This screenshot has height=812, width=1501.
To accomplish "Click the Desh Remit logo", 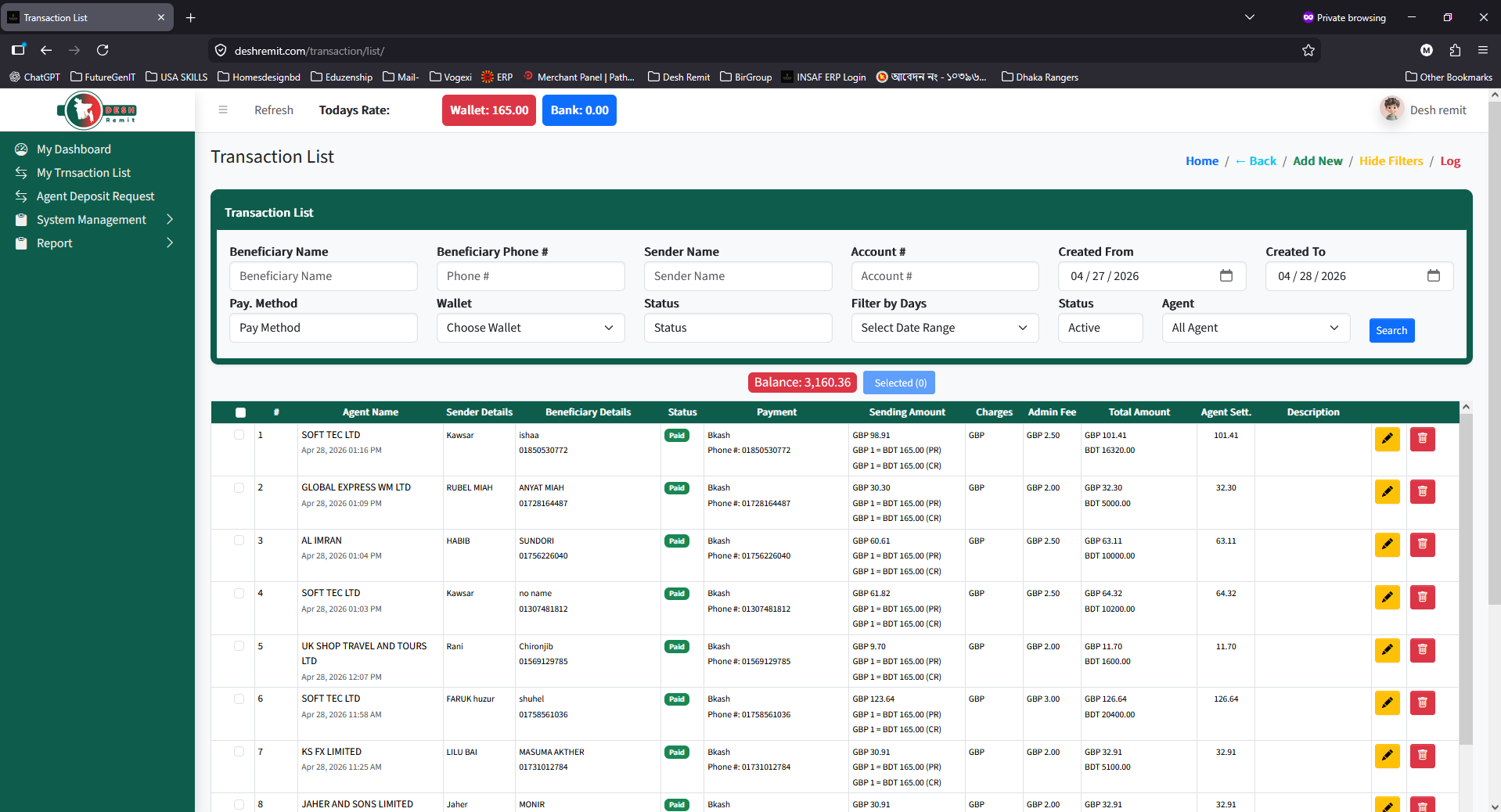I will (x=97, y=110).
